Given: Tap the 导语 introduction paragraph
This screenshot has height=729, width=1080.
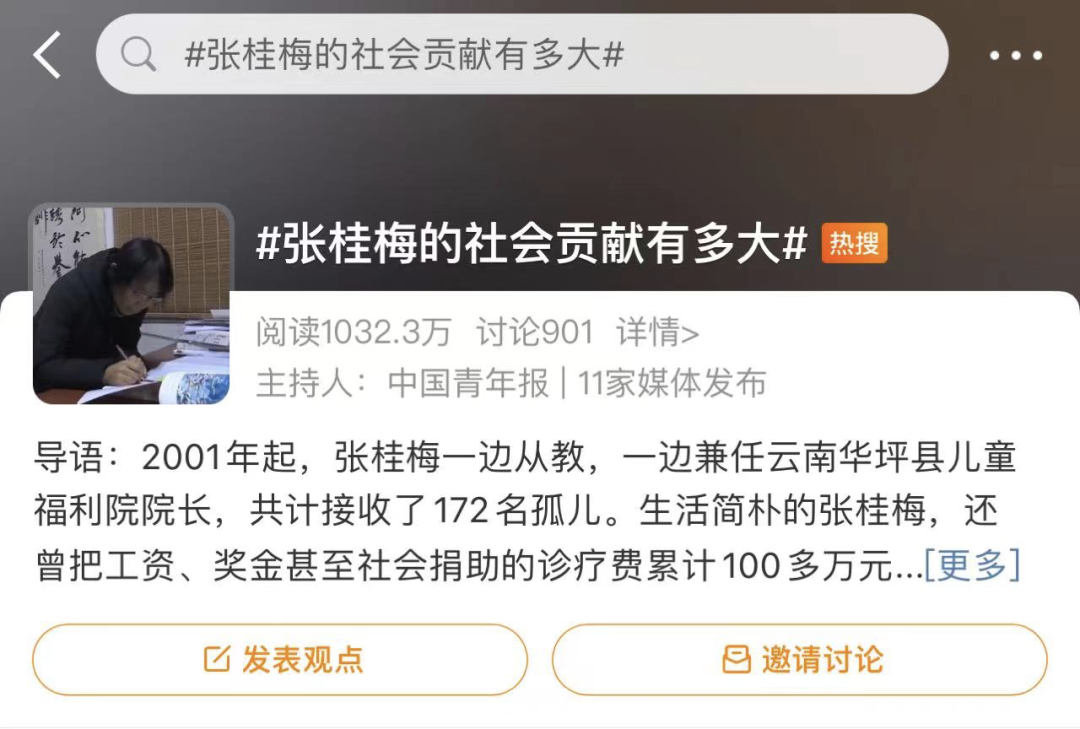Looking at the screenshot, I should click(x=528, y=511).
